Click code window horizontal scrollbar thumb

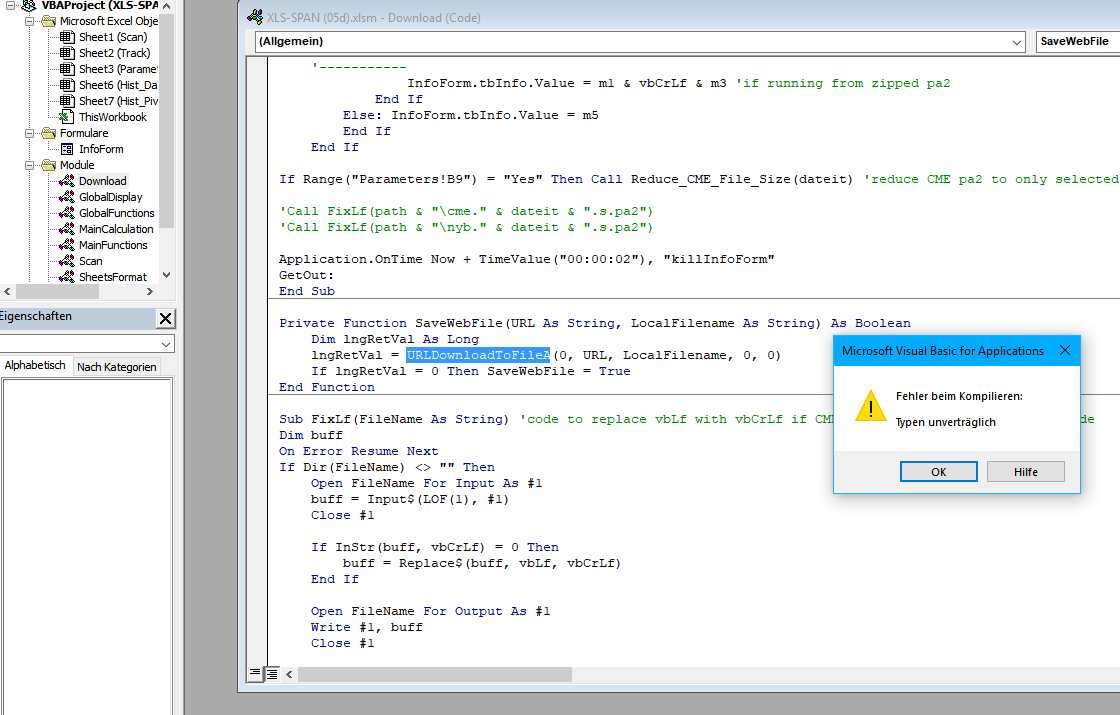pos(434,674)
